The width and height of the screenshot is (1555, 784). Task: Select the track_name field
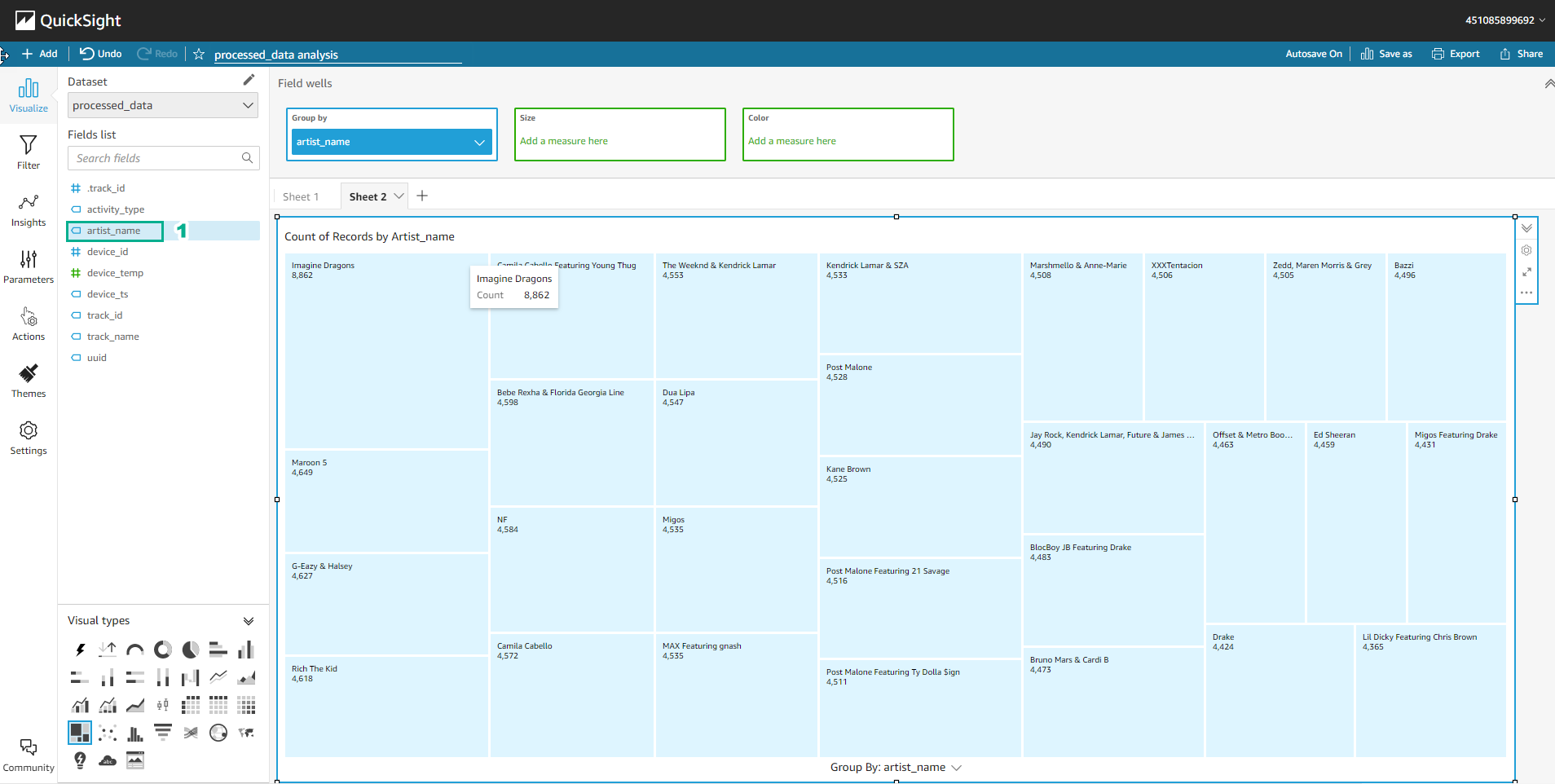113,337
